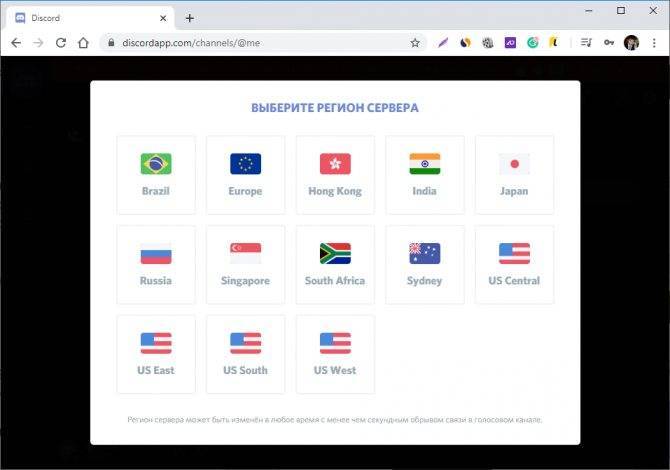Select India as server region

click(x=425, y=175)
